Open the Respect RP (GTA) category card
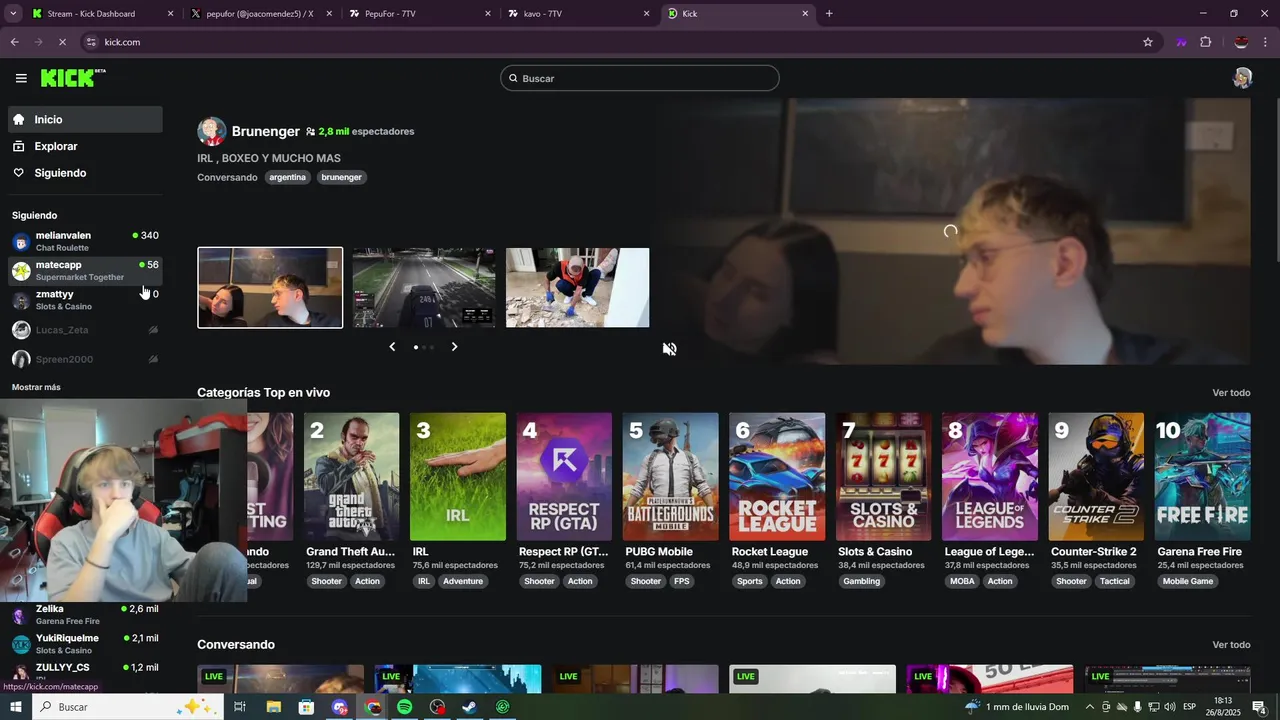The height and width of the screenshot is (720, 1280). click(x=564, y=477)
